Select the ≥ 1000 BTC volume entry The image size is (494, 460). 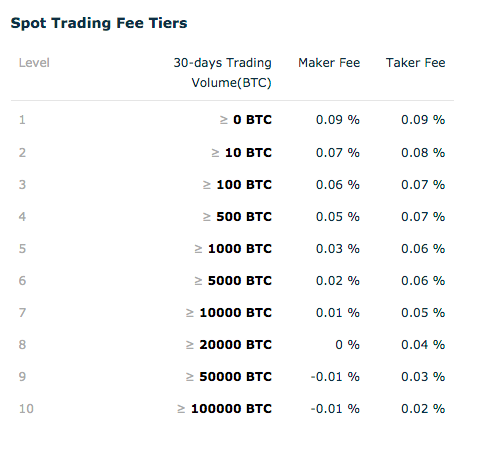(233, 249)
